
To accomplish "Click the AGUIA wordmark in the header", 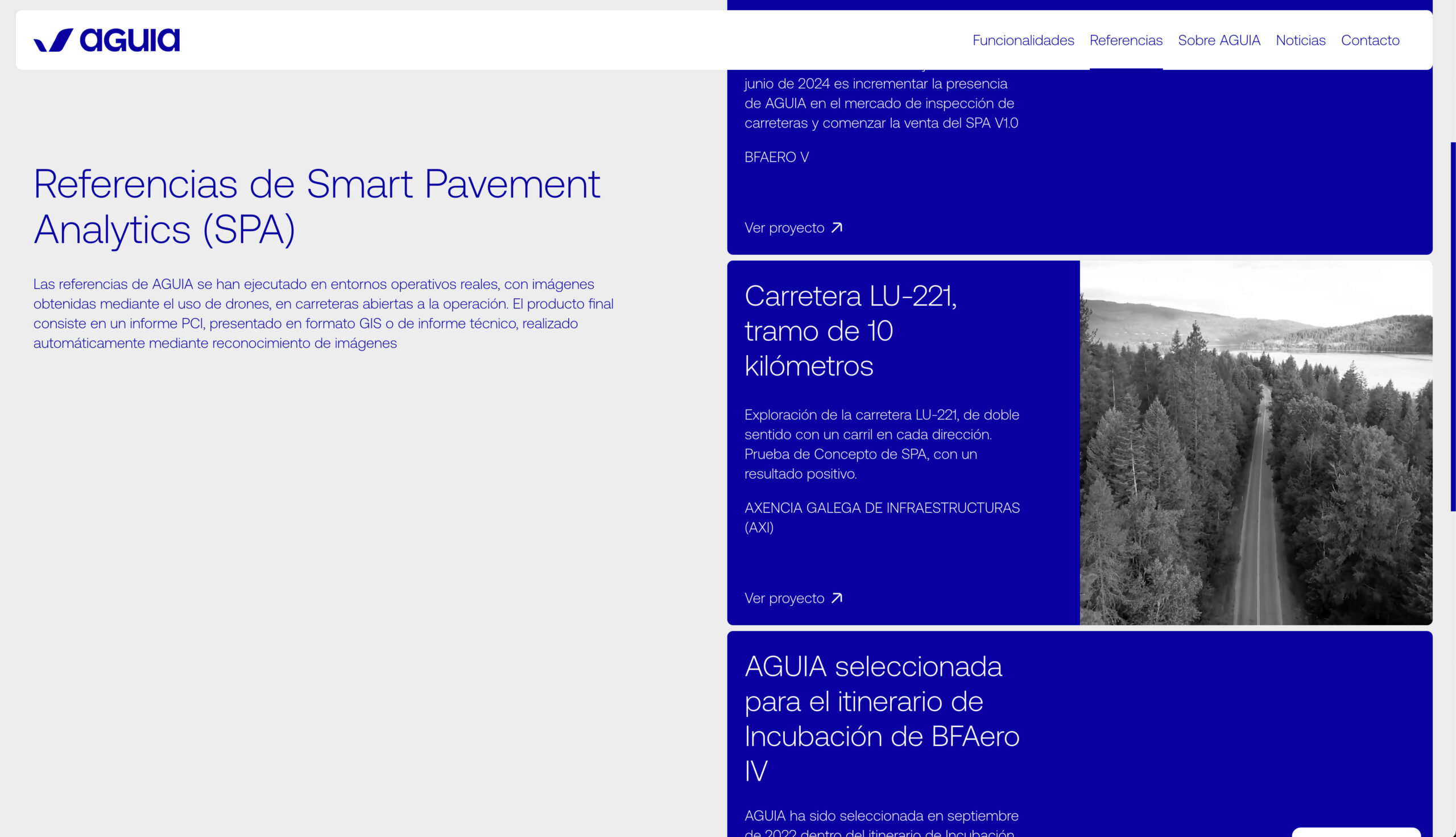I will (x=129, y=40).
